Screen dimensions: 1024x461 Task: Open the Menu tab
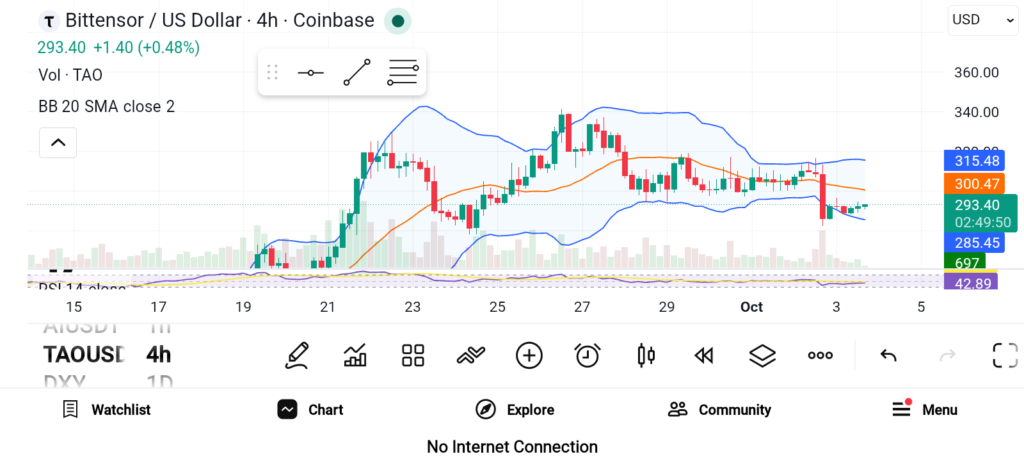tap(925, 409)
